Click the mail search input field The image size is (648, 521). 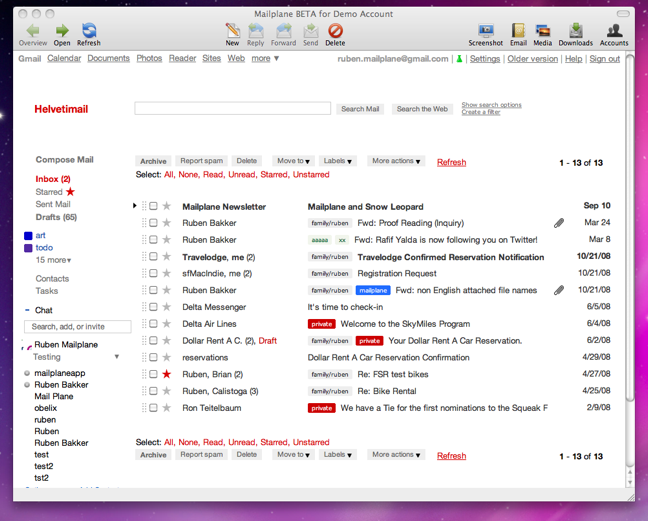(233, 108)
